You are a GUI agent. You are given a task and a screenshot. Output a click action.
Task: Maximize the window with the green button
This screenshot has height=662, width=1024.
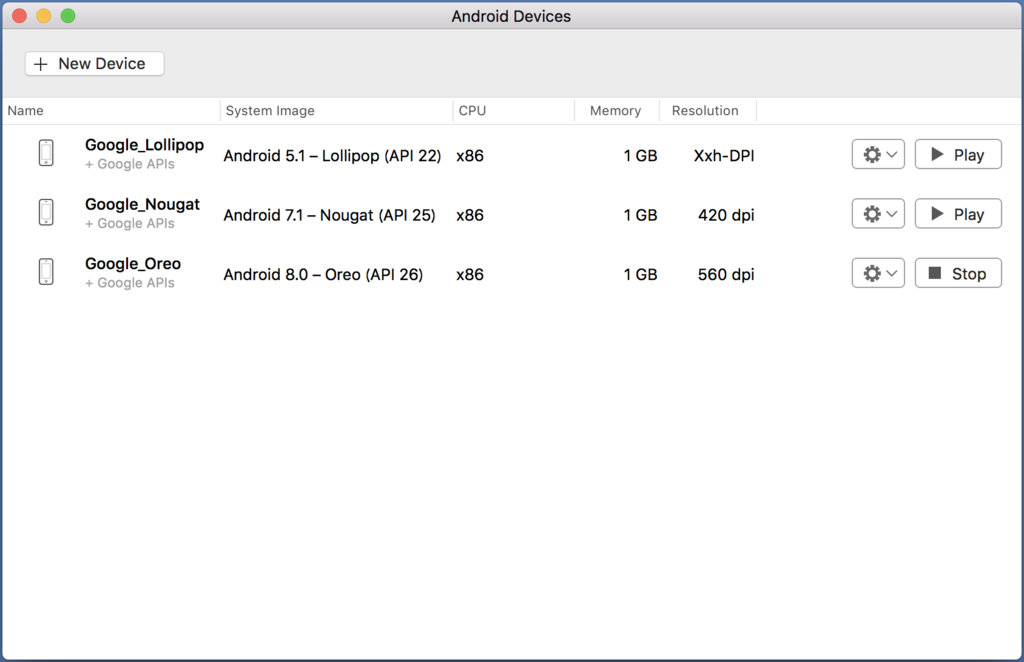pos(68,16)
